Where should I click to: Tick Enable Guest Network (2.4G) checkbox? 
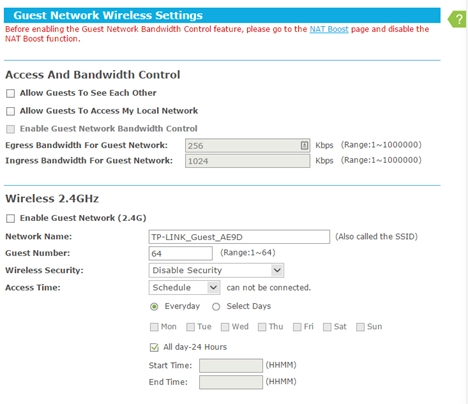coord(10,218)
